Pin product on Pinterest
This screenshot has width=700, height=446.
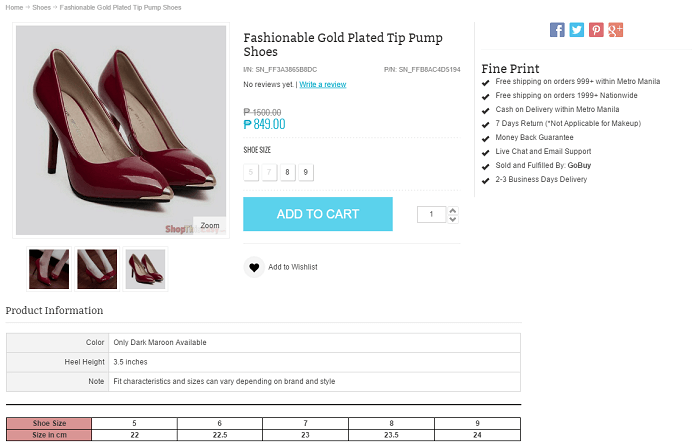(x=596, y=30)
